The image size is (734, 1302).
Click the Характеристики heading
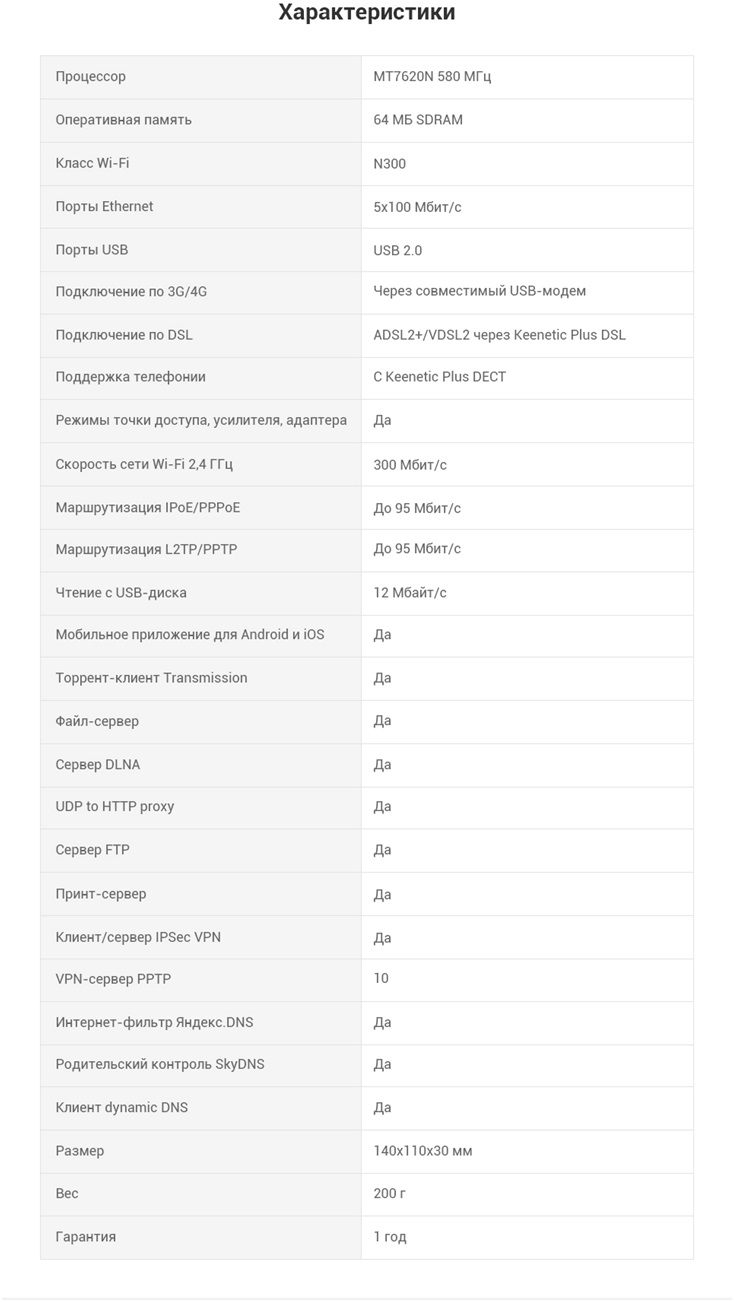point(366,13)
